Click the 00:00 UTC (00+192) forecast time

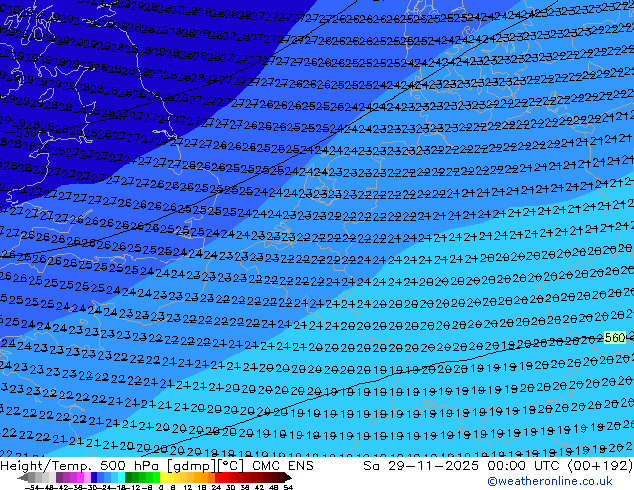[x=560, y=466]
